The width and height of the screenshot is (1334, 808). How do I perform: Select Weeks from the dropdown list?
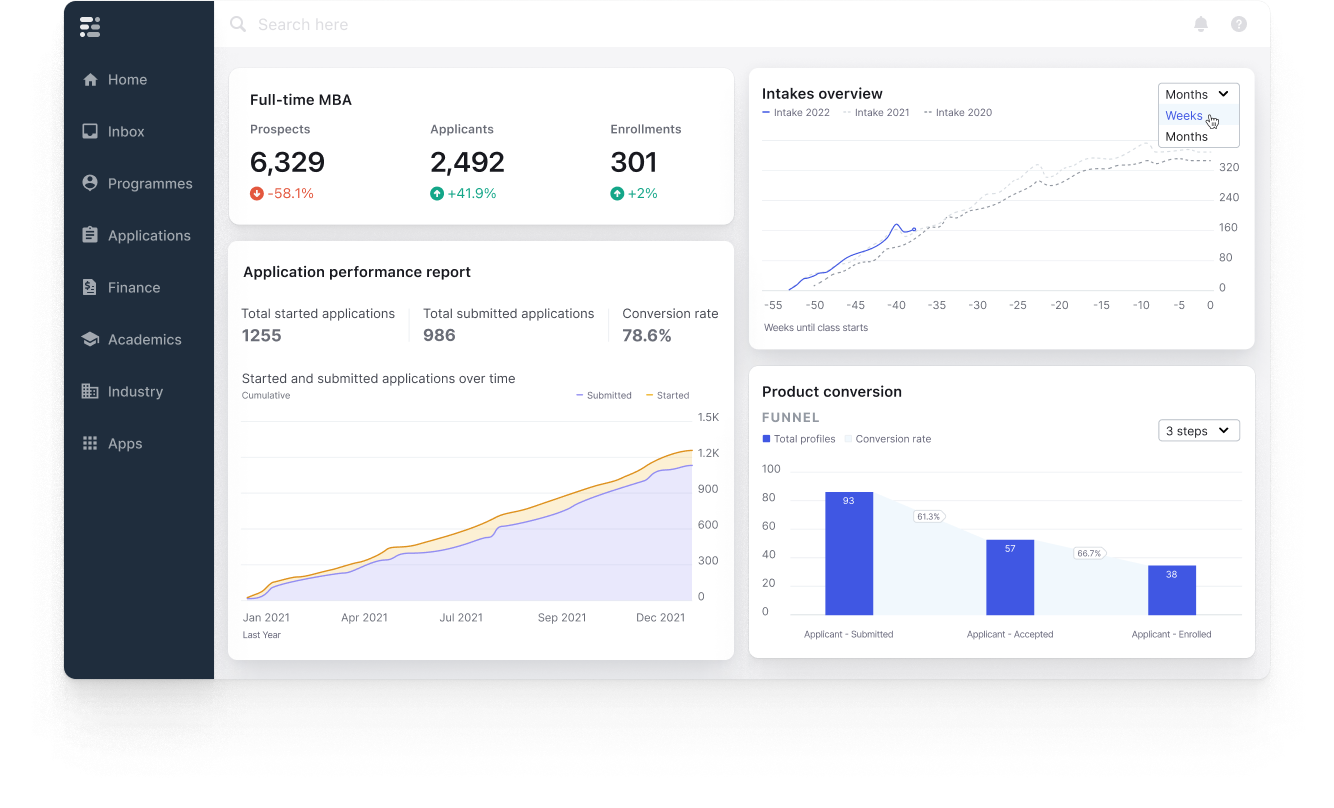1184,116
